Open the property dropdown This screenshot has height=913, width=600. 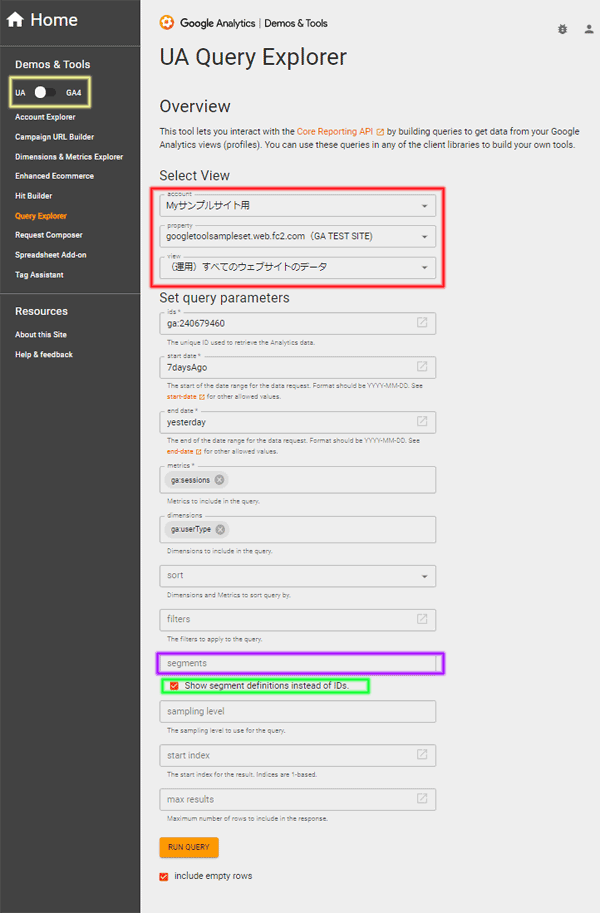pyautogui.click(x=298, y=236)
